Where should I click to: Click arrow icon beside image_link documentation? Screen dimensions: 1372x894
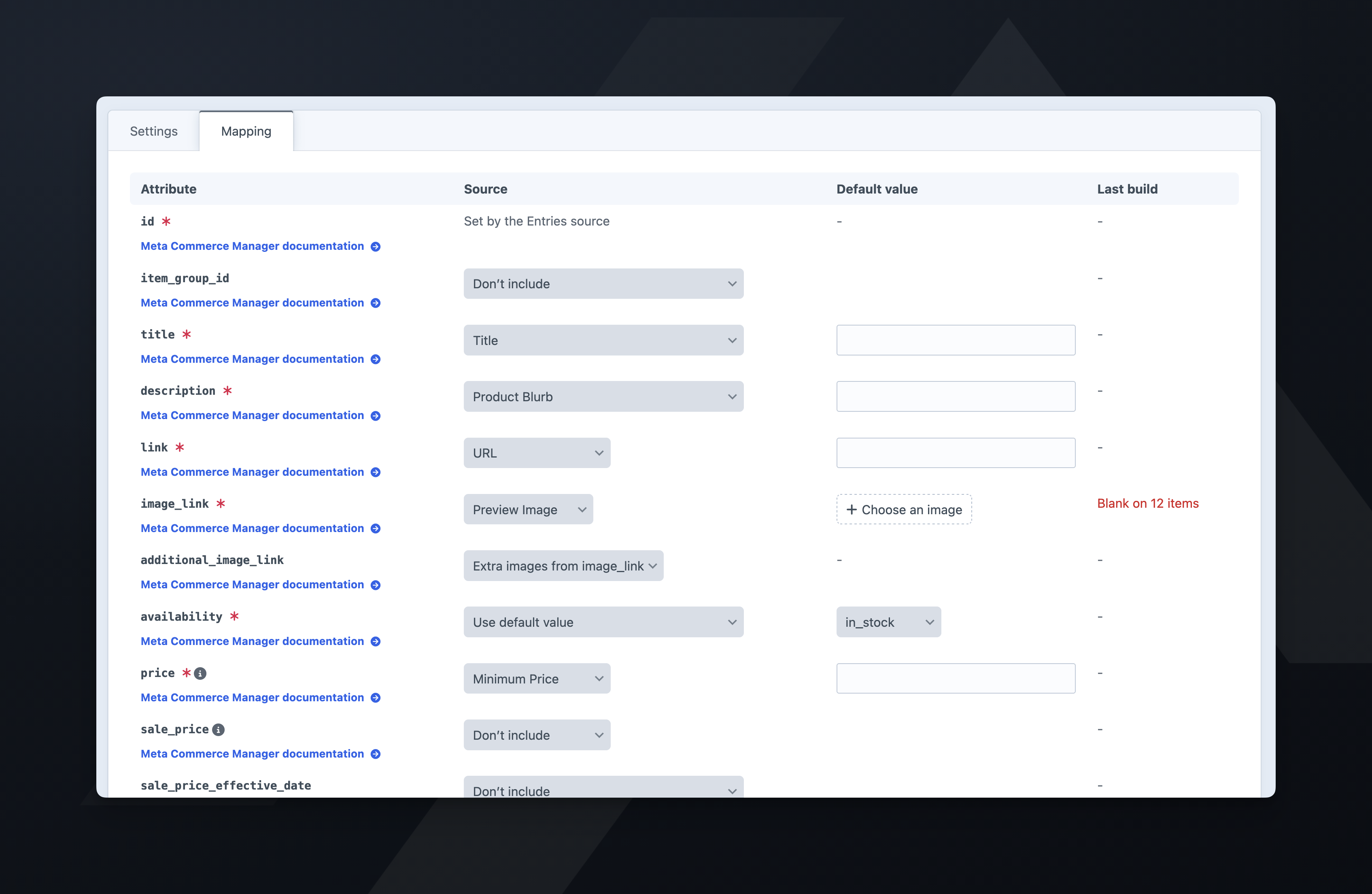[375, 529]
